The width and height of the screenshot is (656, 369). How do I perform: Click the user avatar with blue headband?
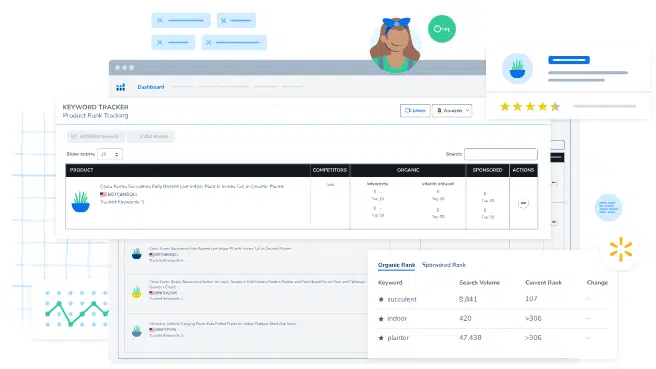click(x=395, y=45)
